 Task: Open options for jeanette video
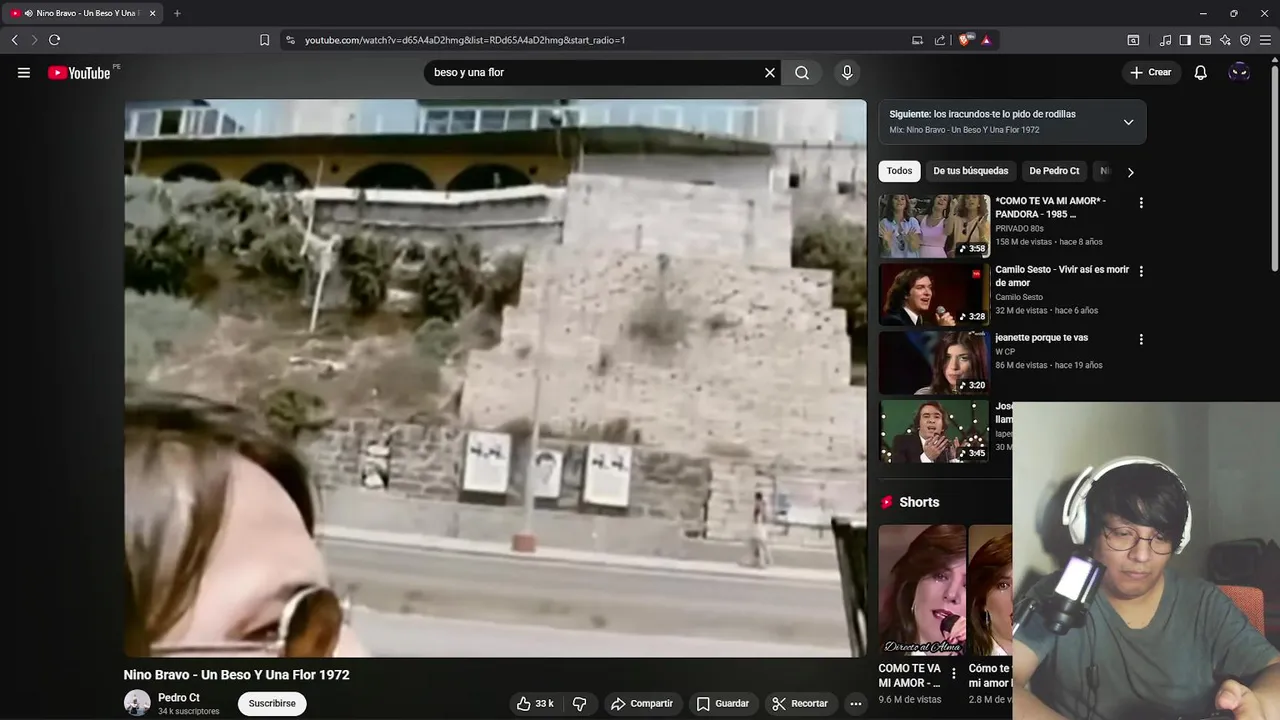1141,339
